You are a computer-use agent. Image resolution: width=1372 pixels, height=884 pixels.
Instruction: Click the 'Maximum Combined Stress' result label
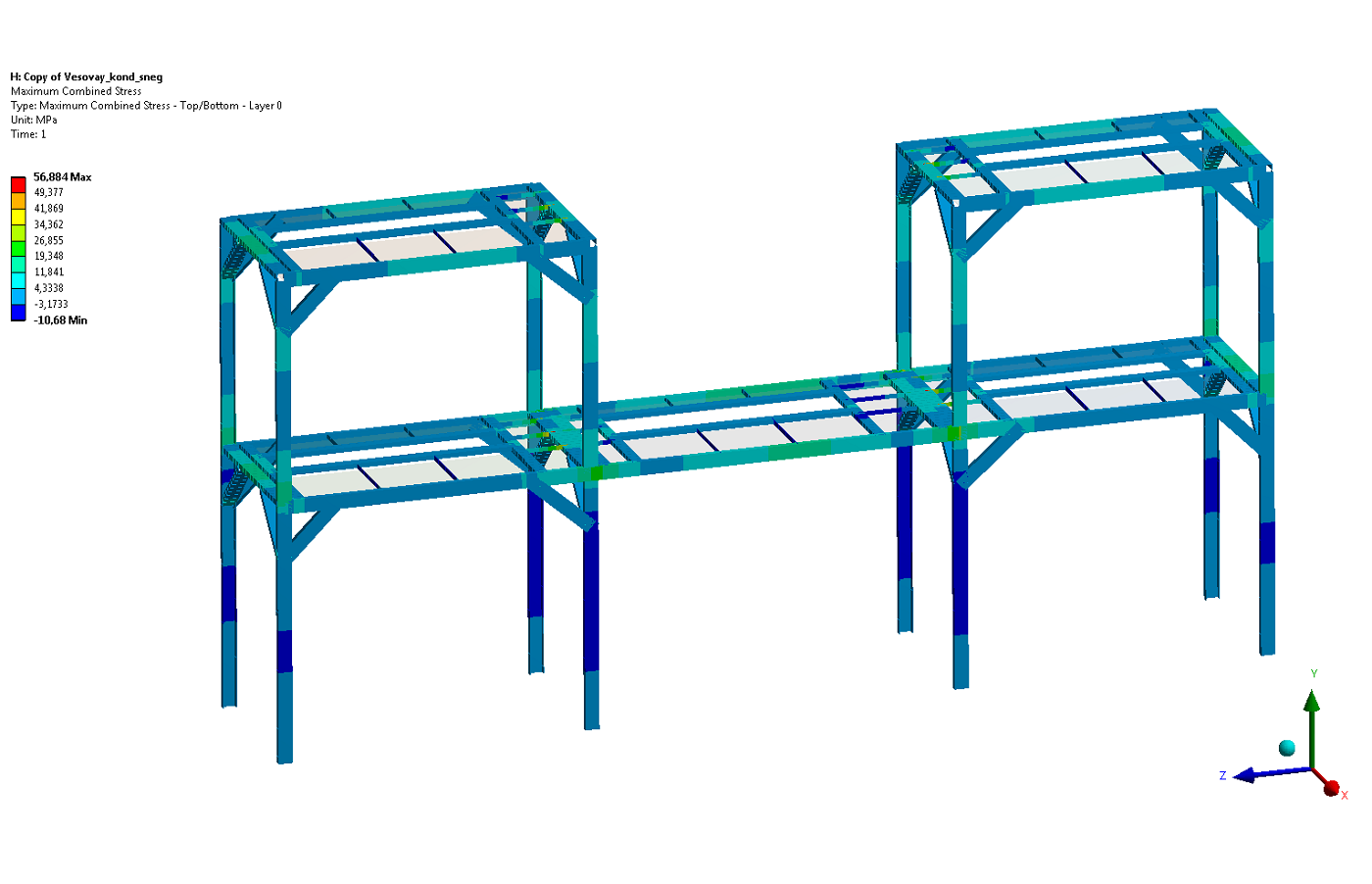(76, 91)
